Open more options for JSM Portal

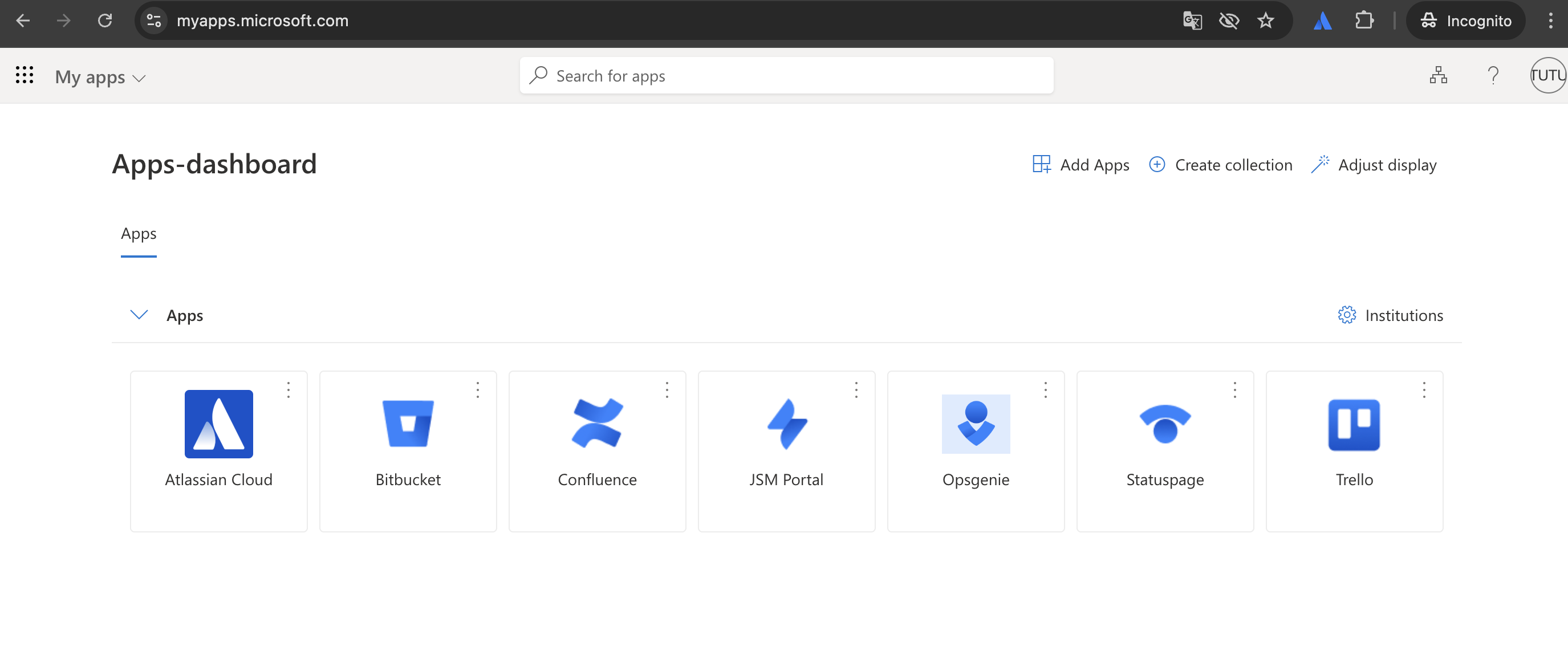(856, 389)
